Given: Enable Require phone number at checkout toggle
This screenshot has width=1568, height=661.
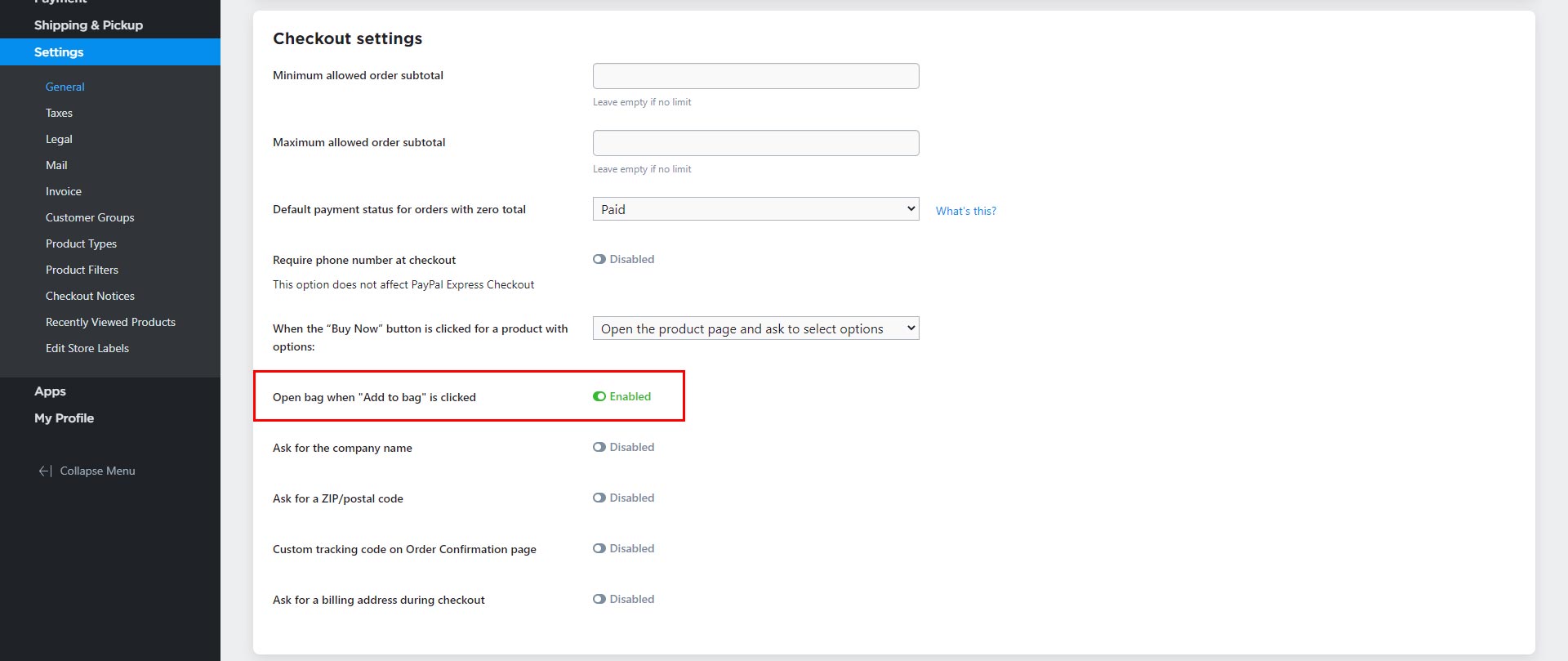Looking at the screenshot, I should tap(599, 259).
